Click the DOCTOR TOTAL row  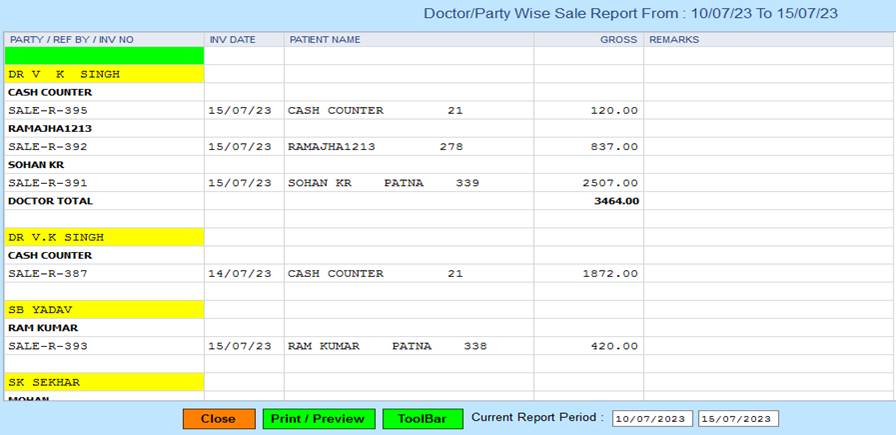coord(50,201)
